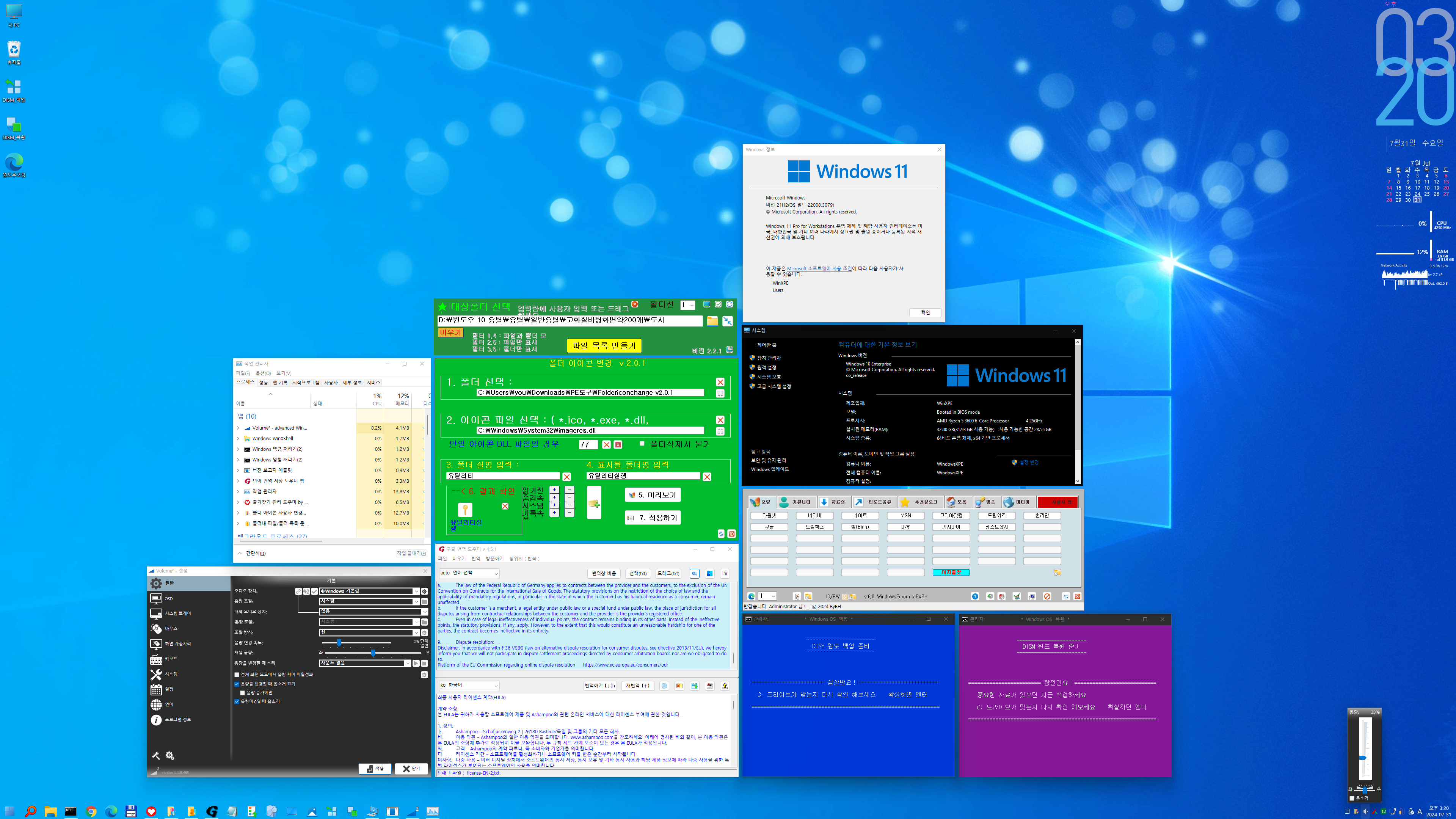The height and width of the screenshot is (819, 1456).
Task: Open the folder browse icon beside the target path
Action: tap(712, 320)
